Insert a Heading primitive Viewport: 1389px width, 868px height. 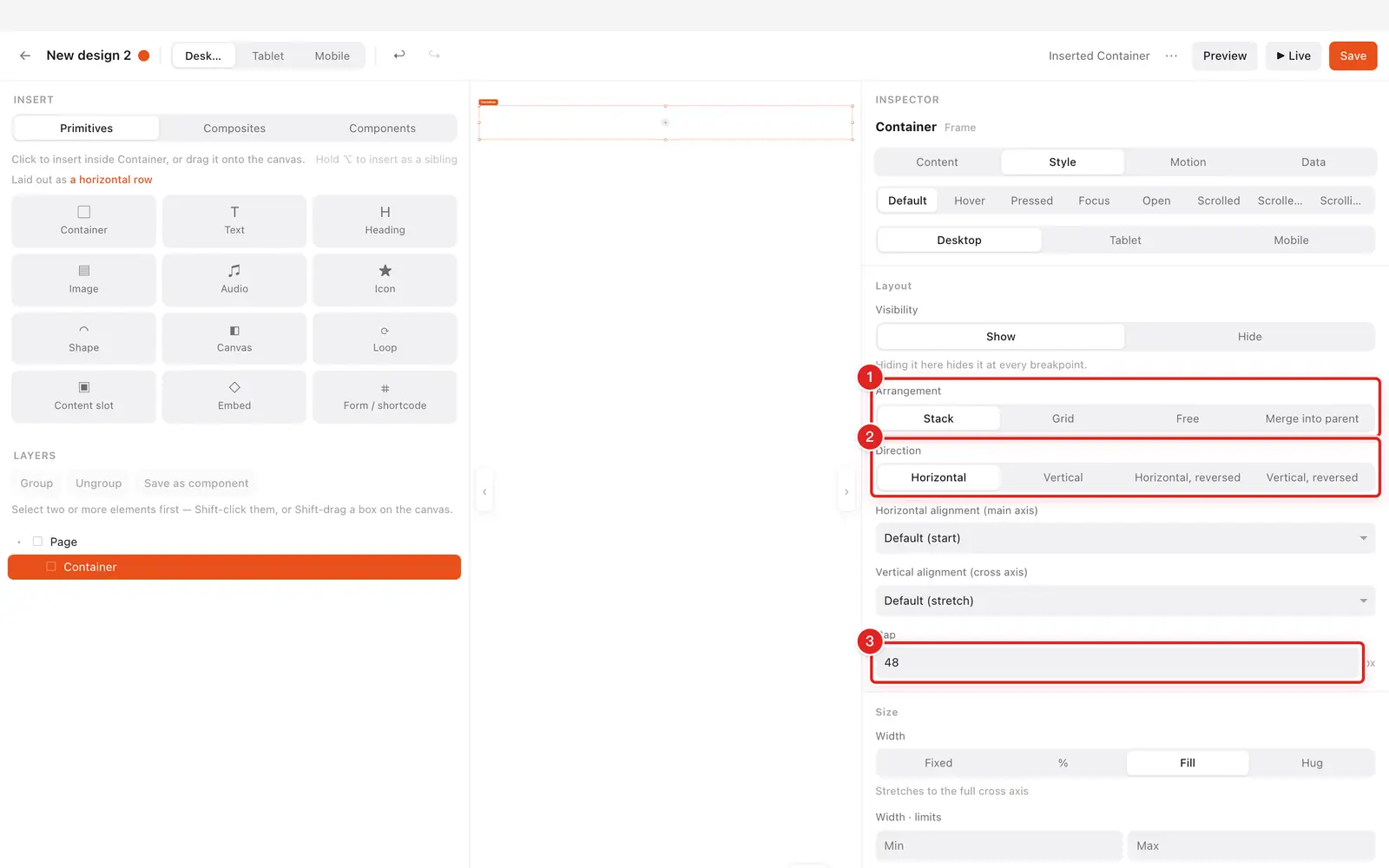tap(385, 220)
